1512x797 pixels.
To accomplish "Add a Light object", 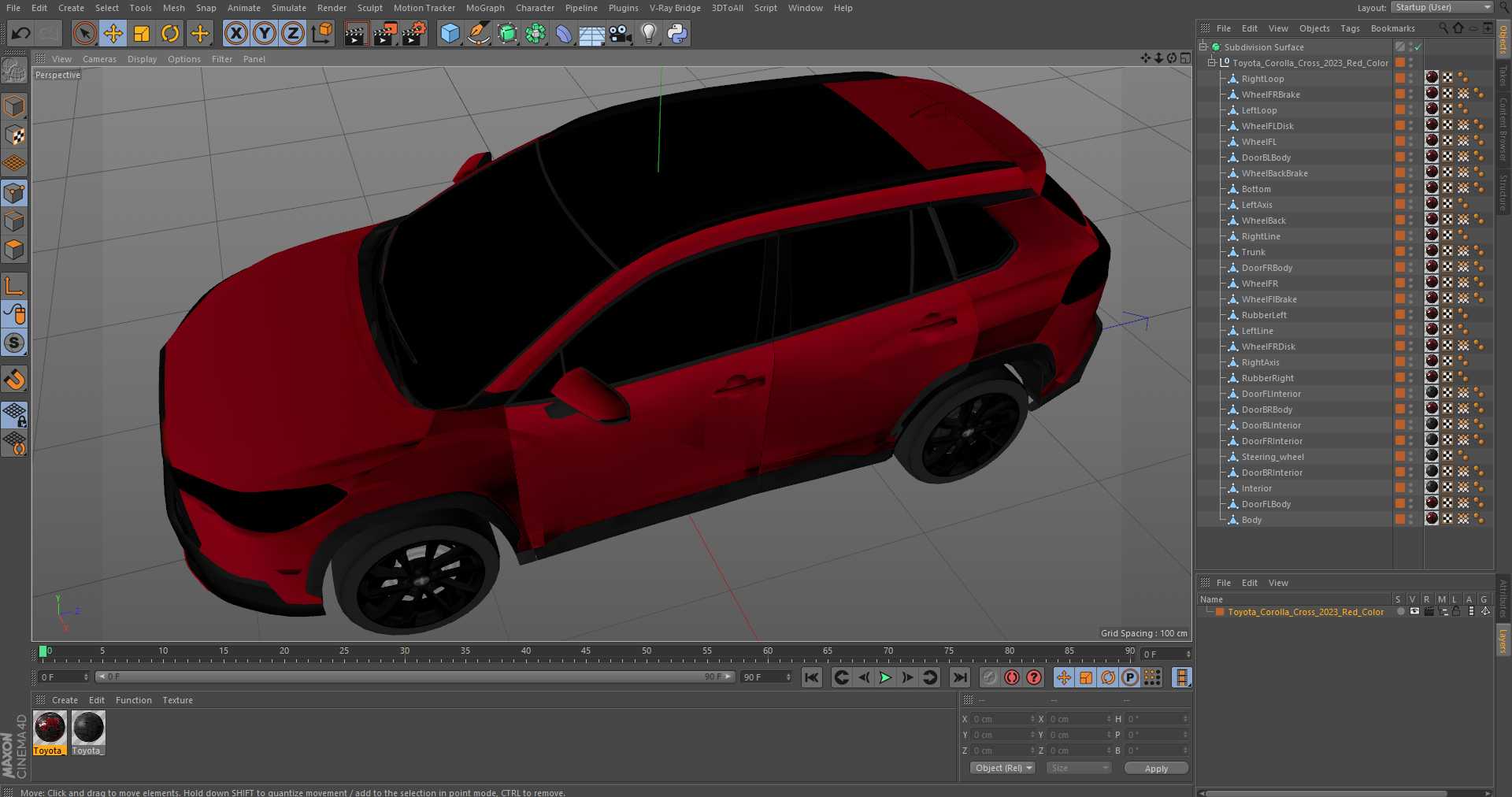I will (x=648, y=33).
